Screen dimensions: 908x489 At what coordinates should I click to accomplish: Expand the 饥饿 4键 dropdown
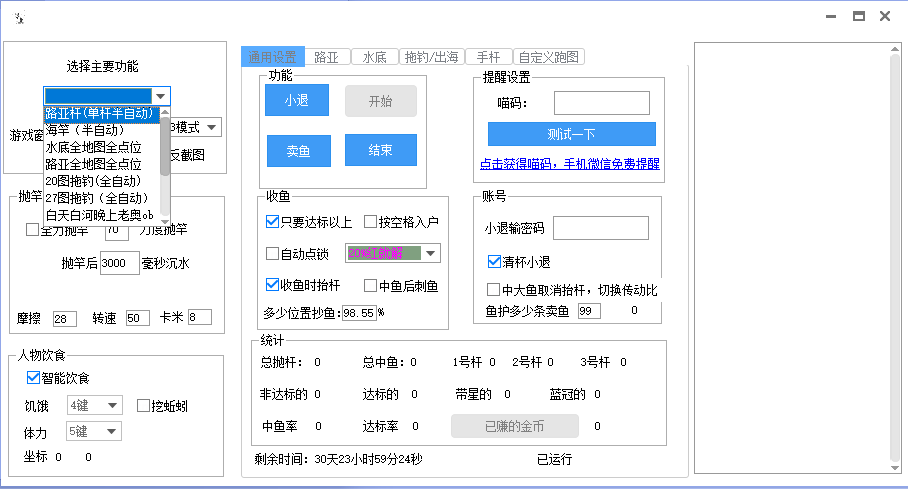[x=112, y=406]
